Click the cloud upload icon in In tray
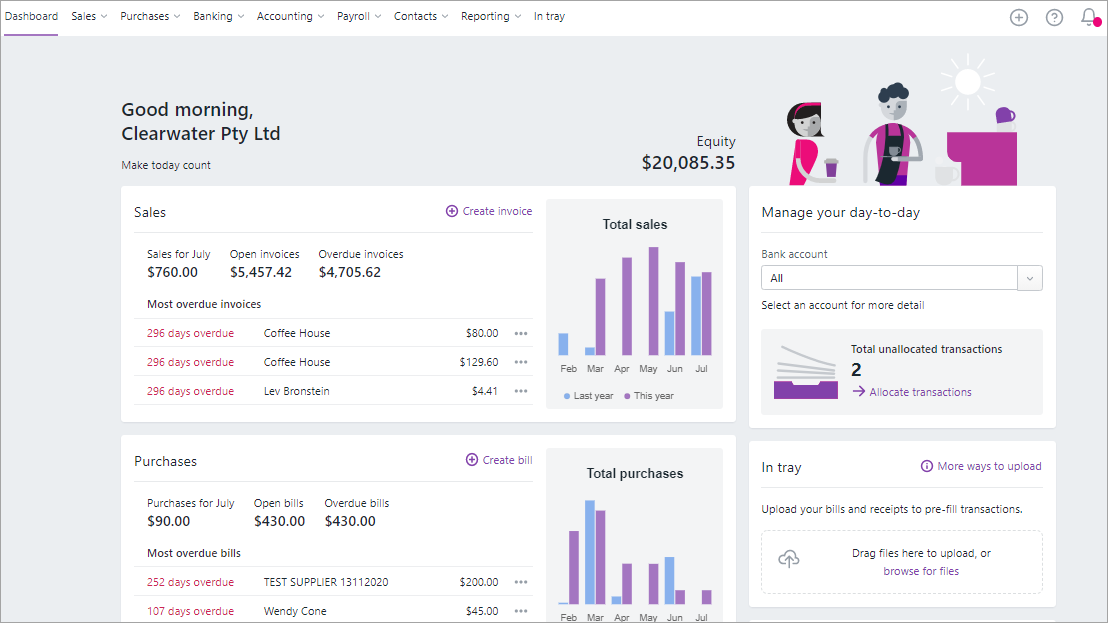The height and width of the screenshot is (623, 1108). (789, 559)
